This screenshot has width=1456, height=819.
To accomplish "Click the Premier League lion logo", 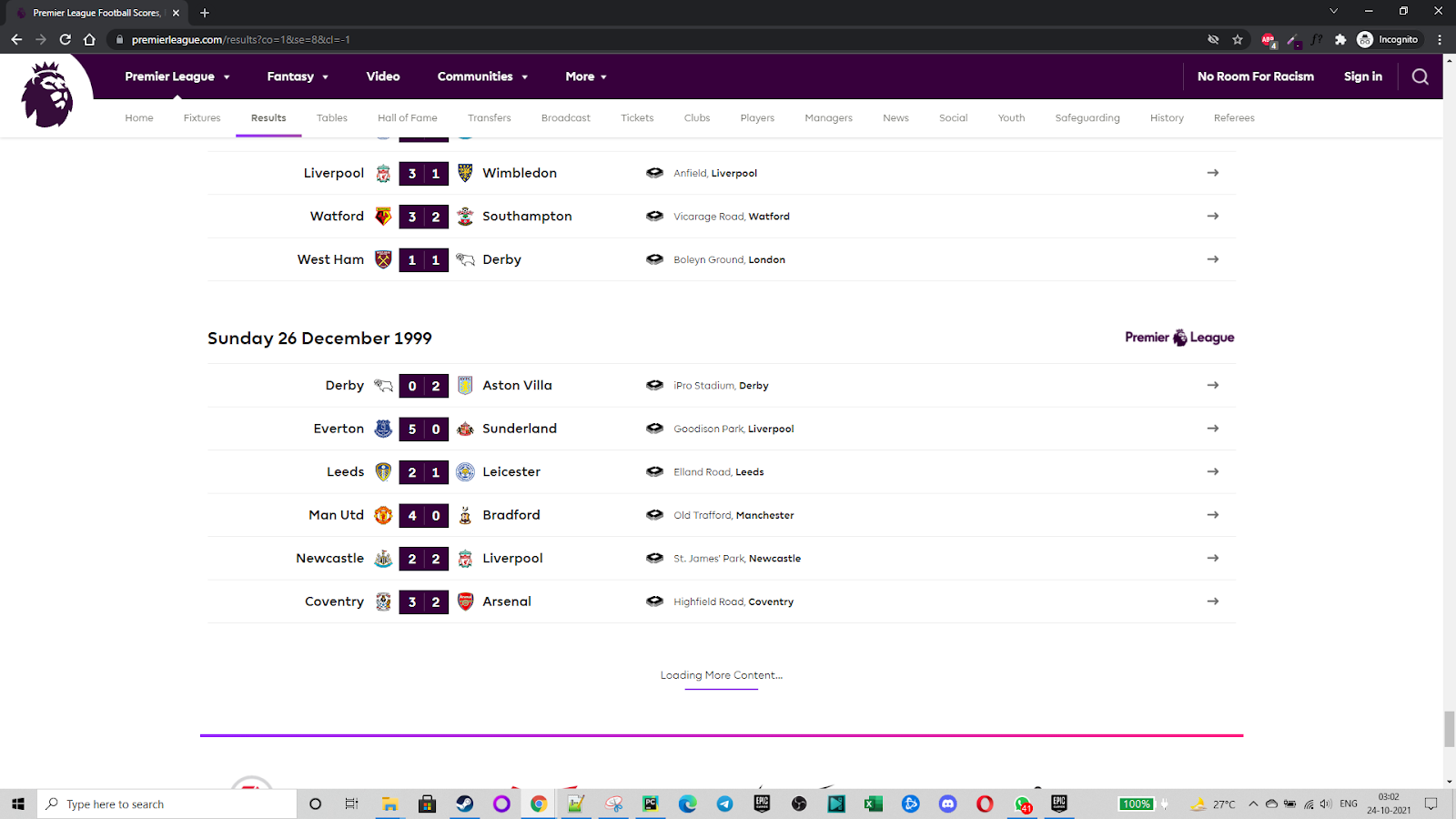I will (x=46, y=95).
